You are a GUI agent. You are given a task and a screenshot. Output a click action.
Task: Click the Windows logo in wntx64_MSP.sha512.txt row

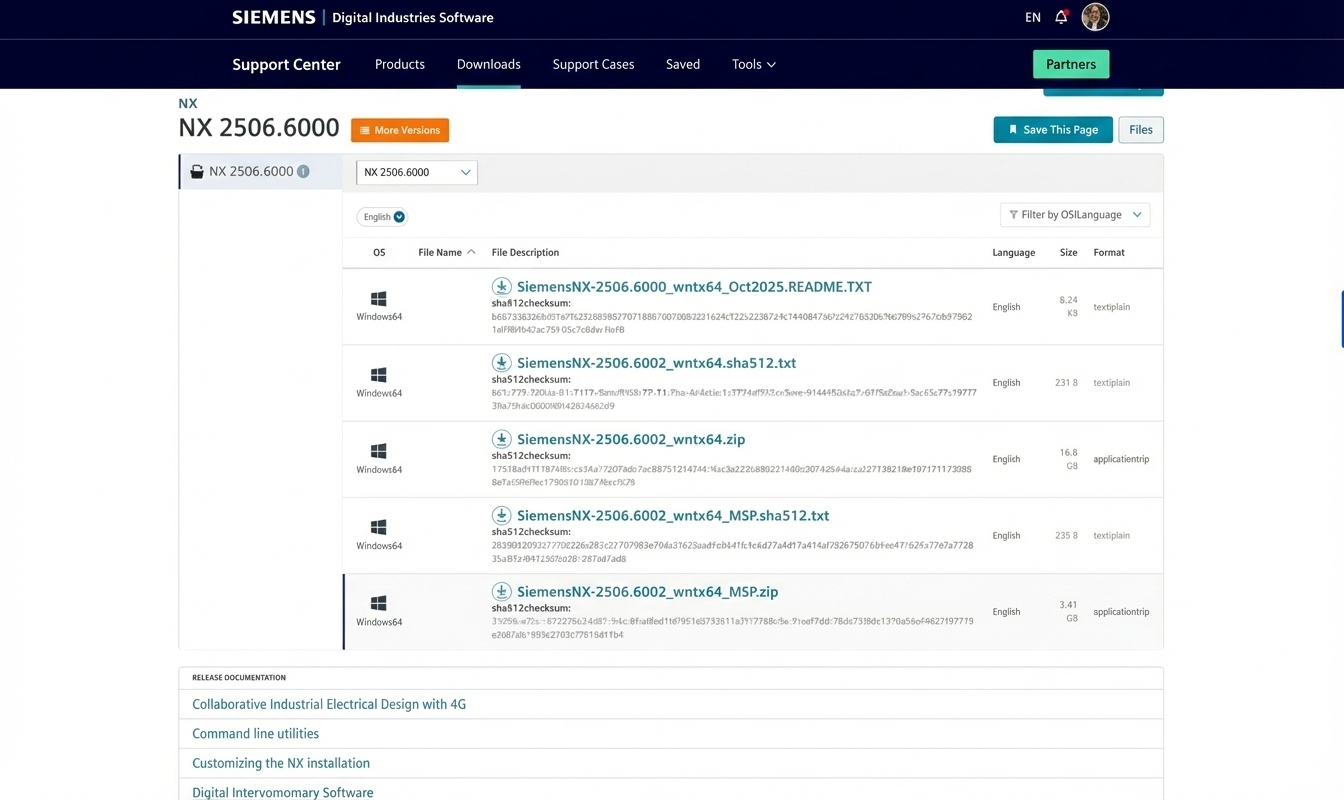point(379,527)
